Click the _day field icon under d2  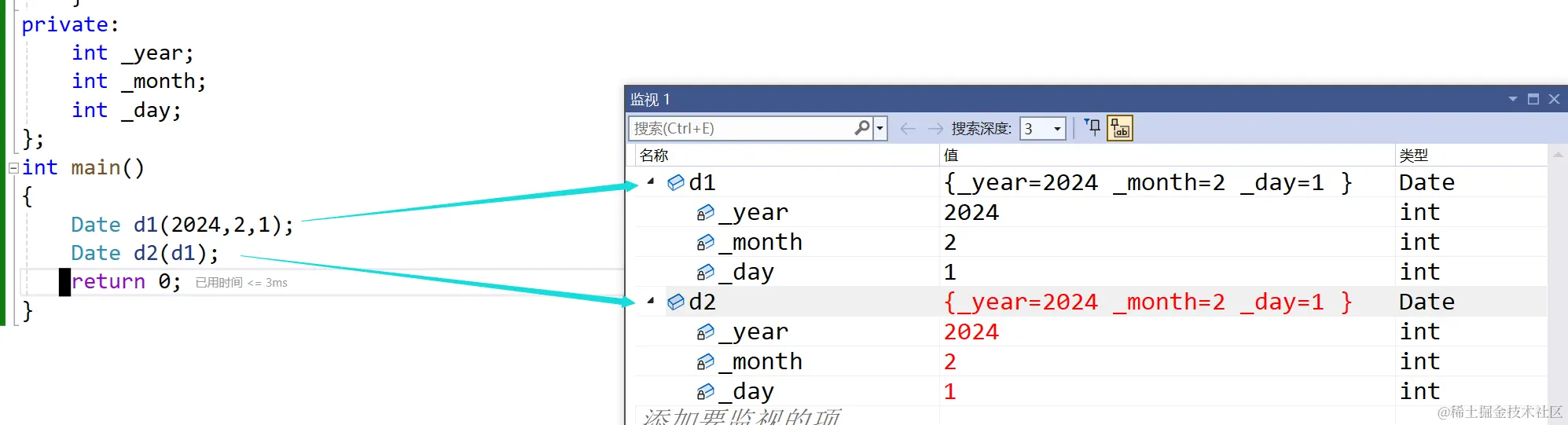[706, 391]
